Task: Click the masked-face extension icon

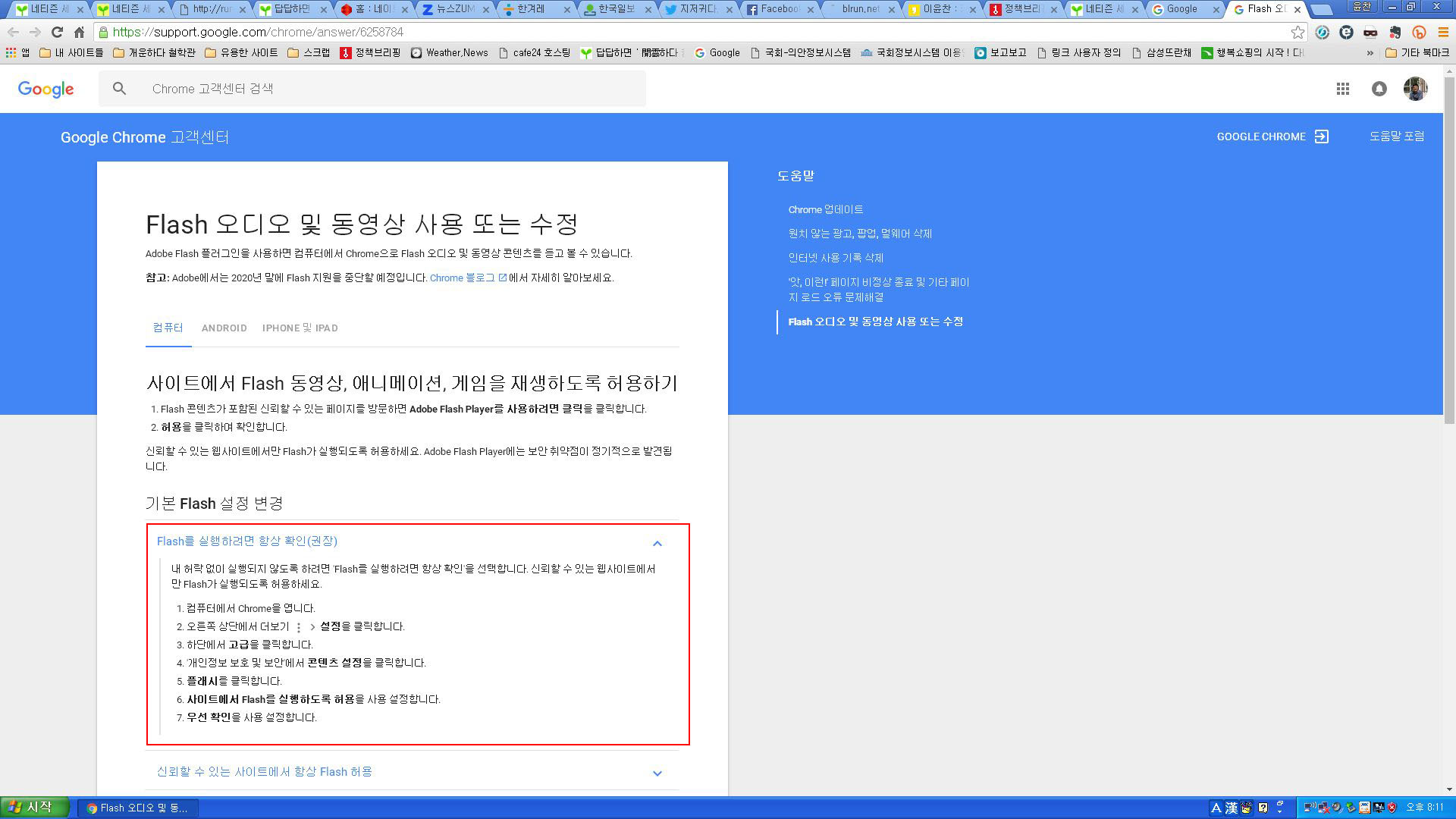Action: 1370,33
